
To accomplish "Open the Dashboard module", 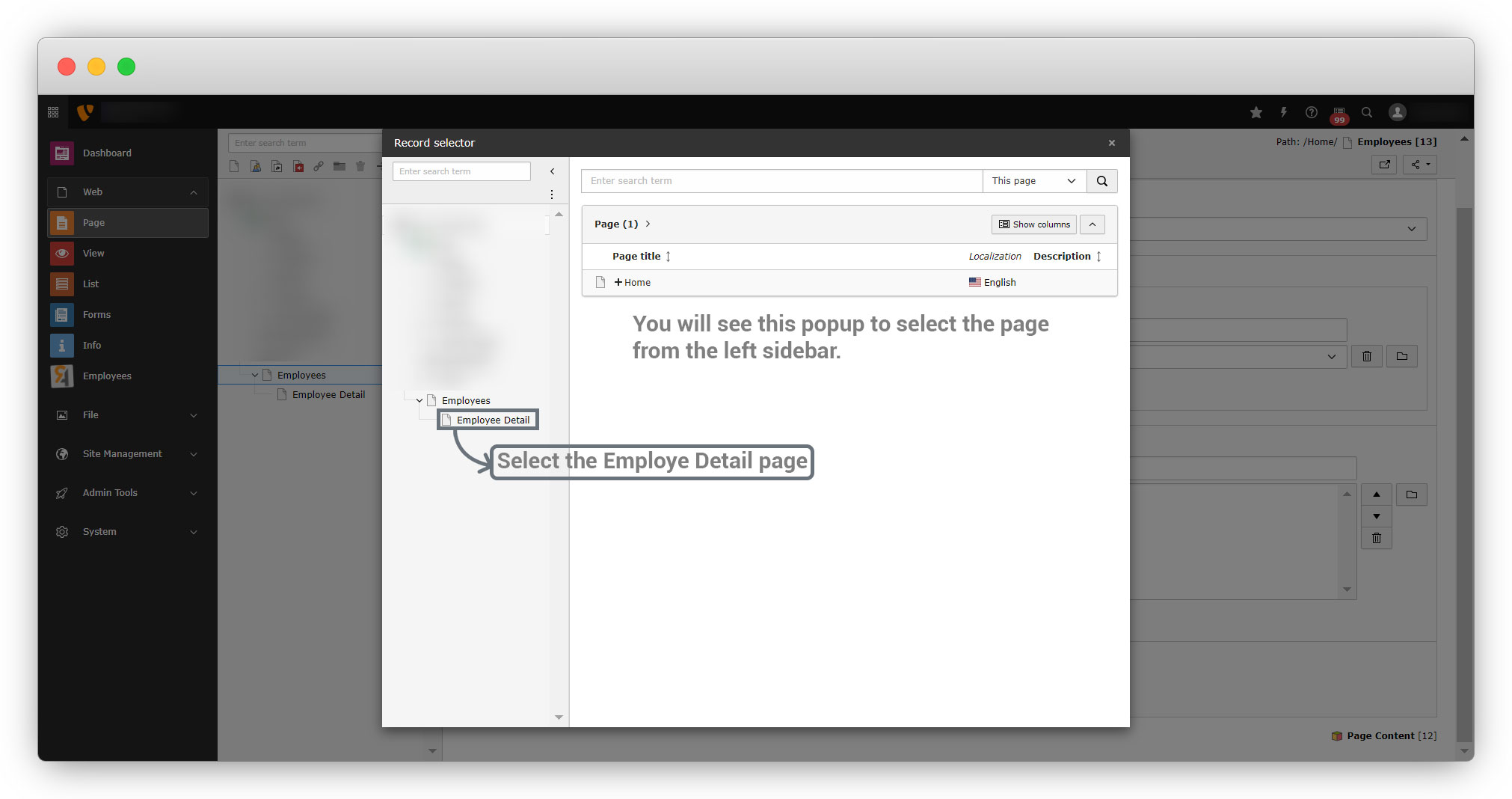I will coord(107,153).
